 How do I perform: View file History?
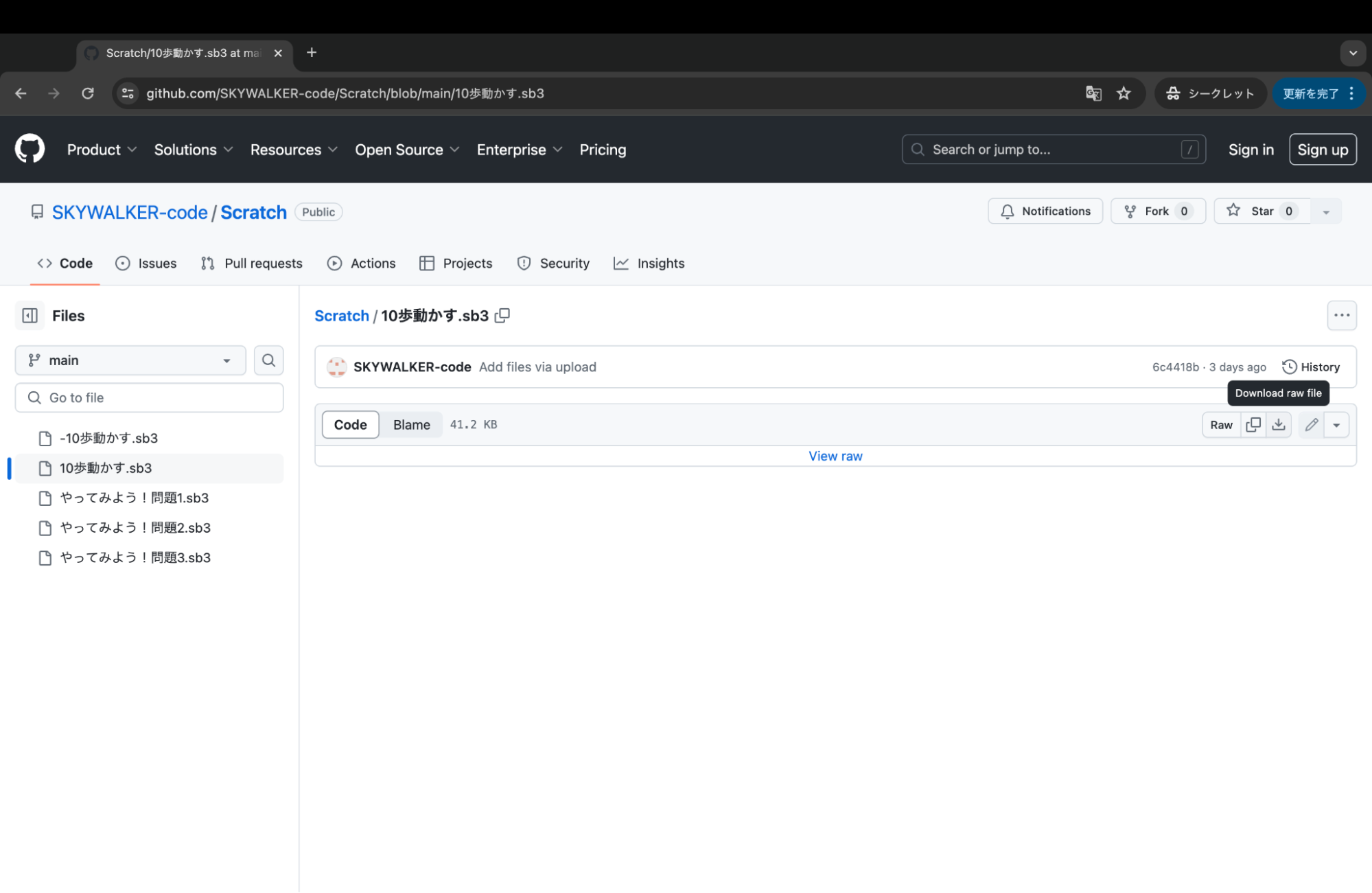point(1311,367)
